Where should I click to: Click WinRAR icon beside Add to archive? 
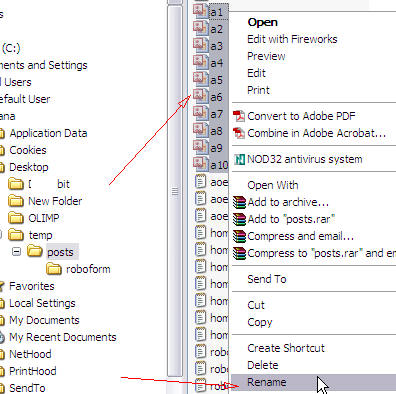click(239, 202)
